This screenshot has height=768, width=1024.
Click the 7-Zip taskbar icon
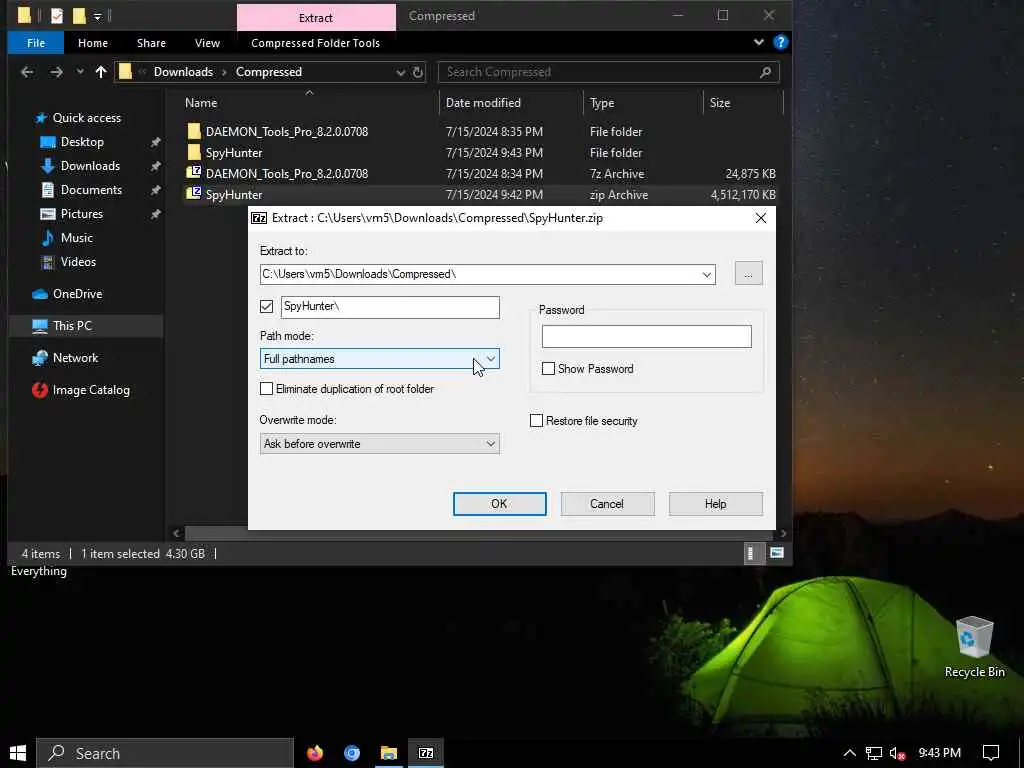tap(426, 753)
